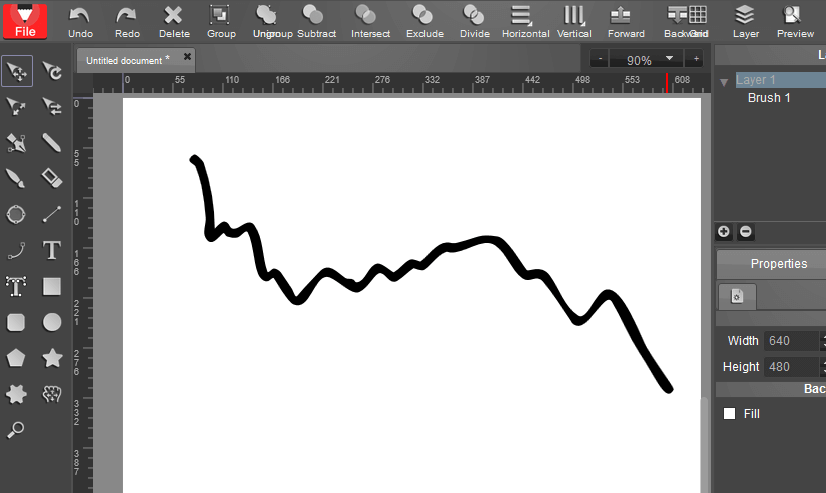Add a new layer with the plus icon
This screenshot has width=826, height=493.
tap(724, 232)
